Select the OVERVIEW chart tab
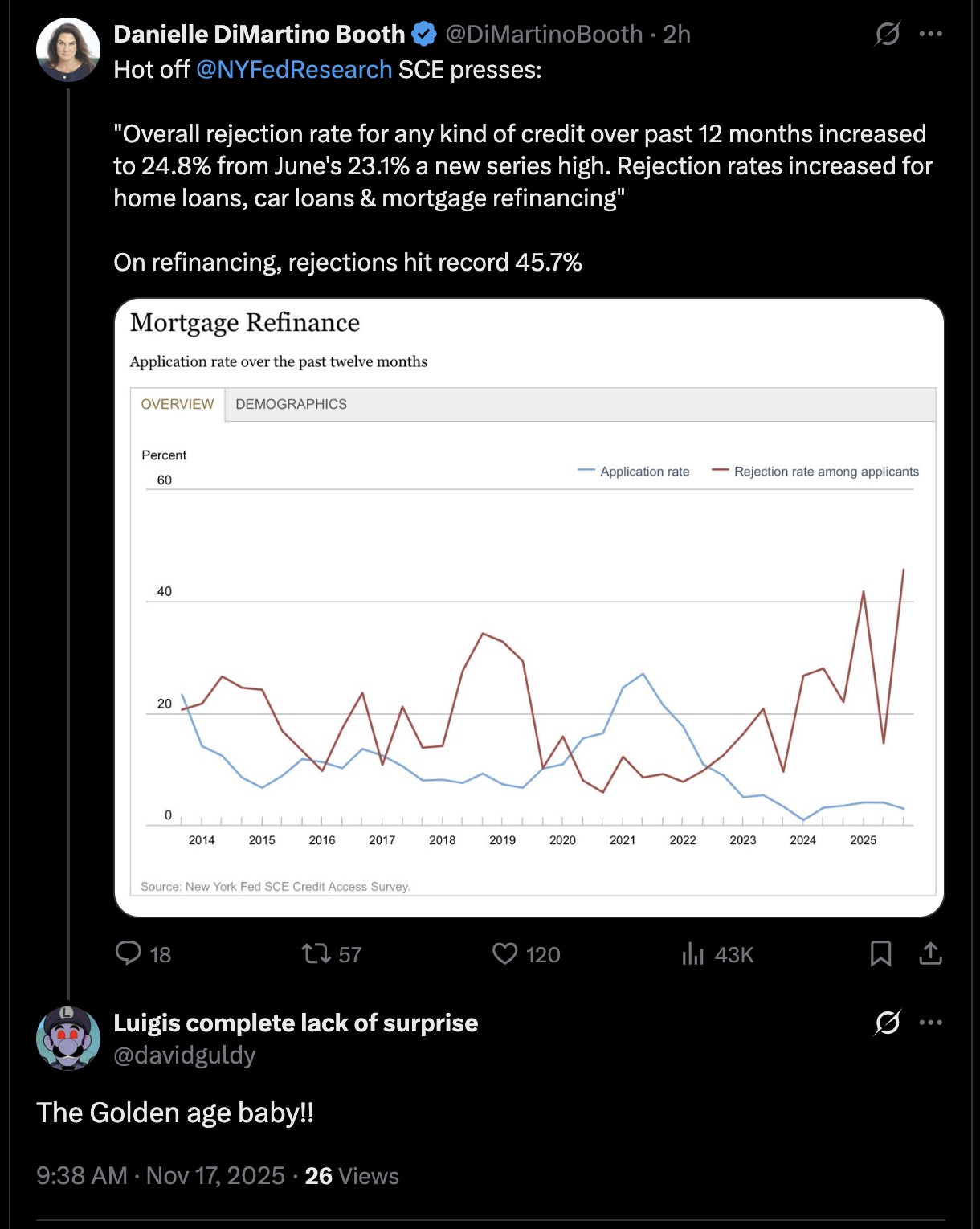 click(178, 404)
